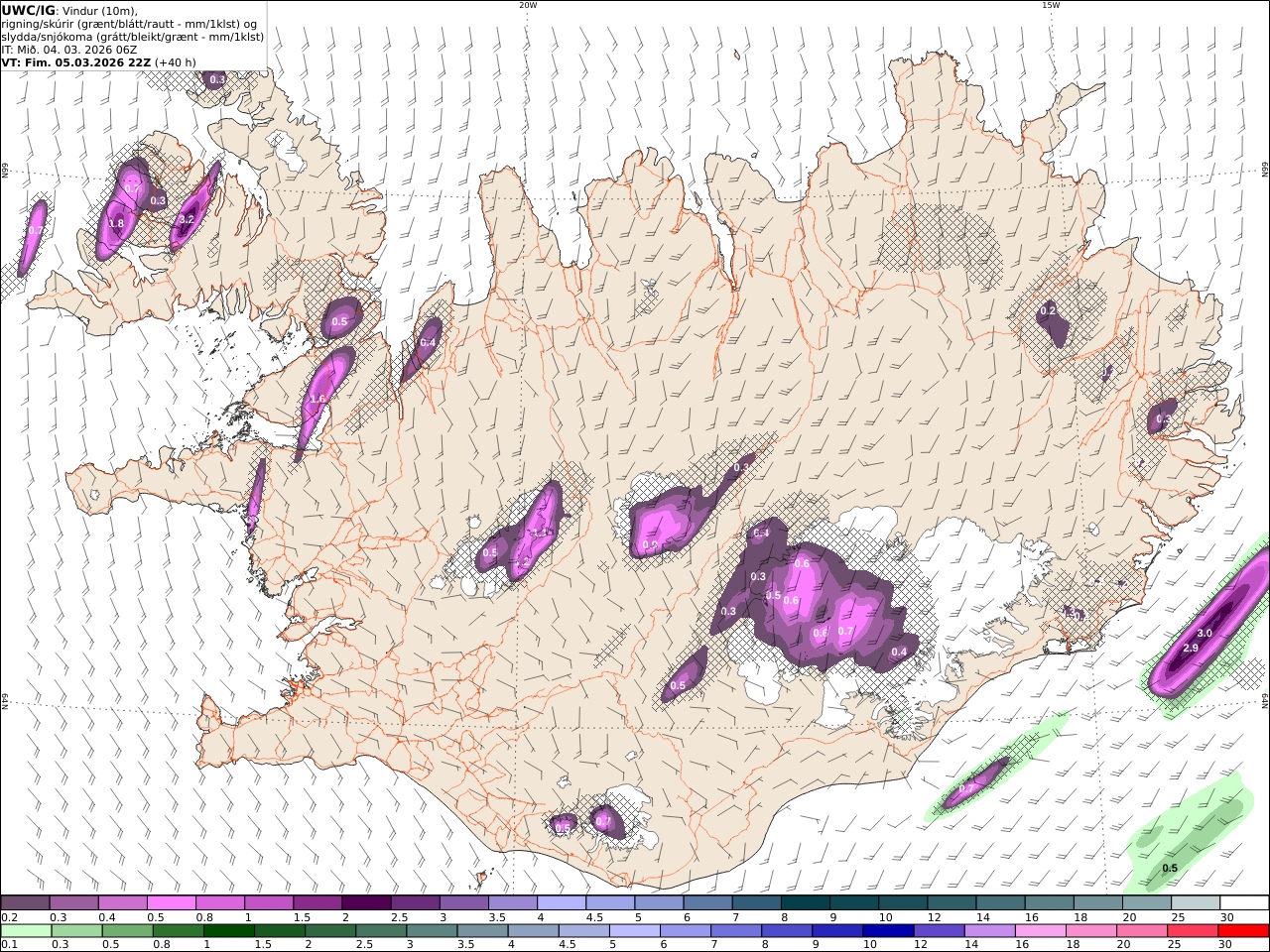
Task: Click the light gray 25 snow legend swatch
Action: click(x=1195, y=902)
